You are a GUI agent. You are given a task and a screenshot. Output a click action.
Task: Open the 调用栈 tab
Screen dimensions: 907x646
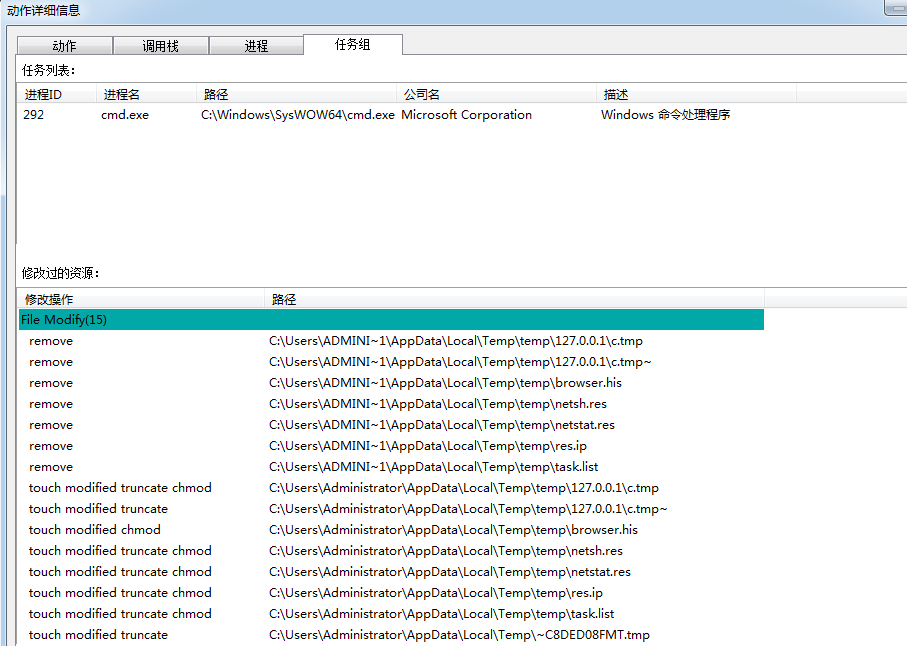160,46
